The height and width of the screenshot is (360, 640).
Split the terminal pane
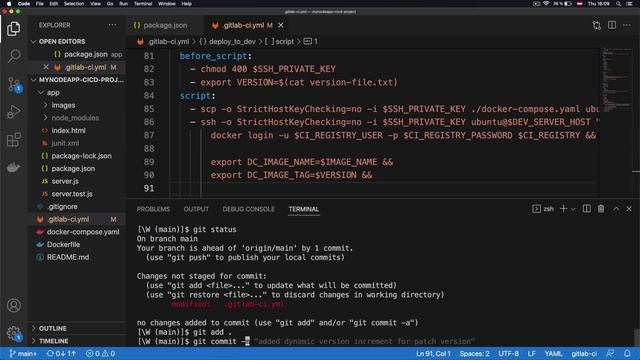pos(587,209)
